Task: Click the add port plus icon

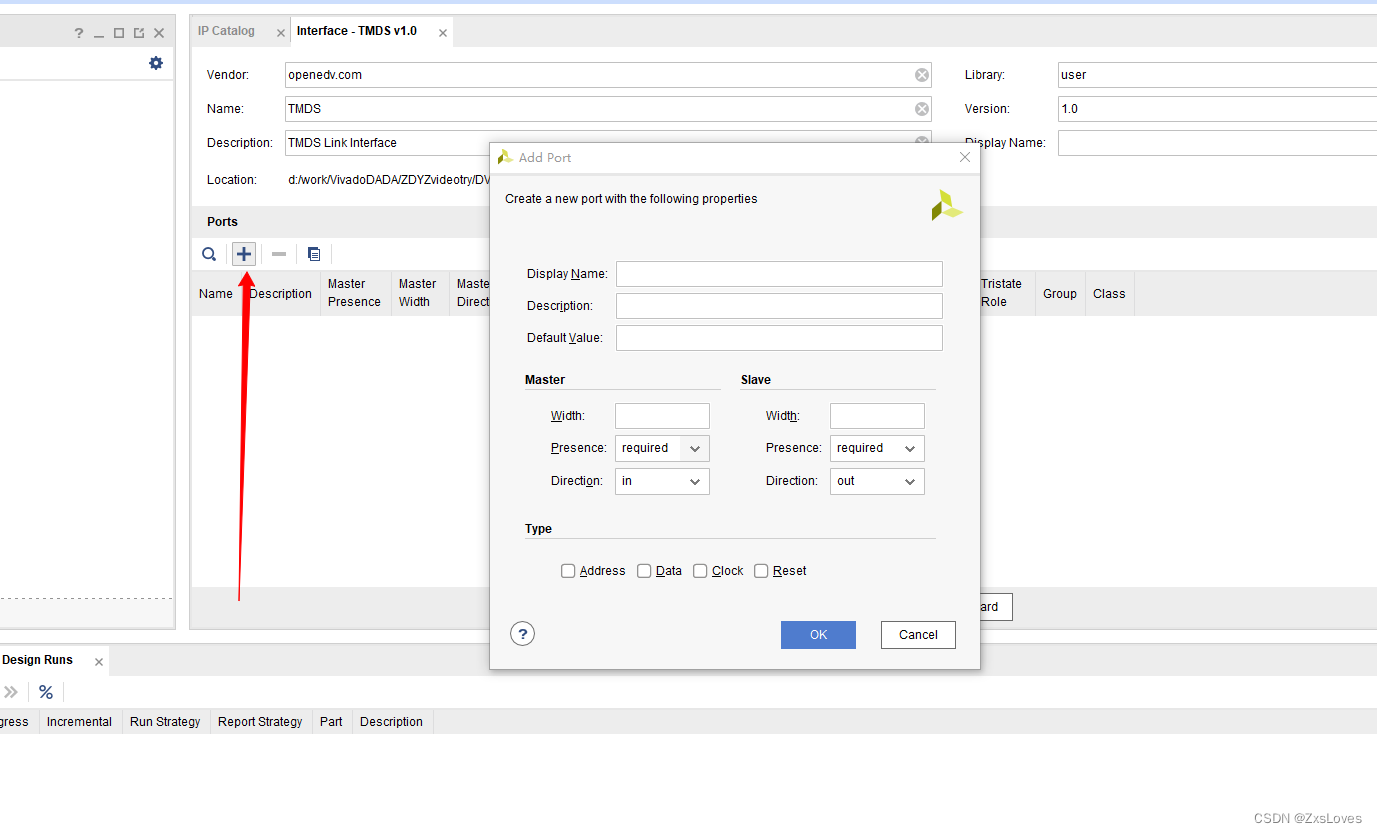Action: 244,254
